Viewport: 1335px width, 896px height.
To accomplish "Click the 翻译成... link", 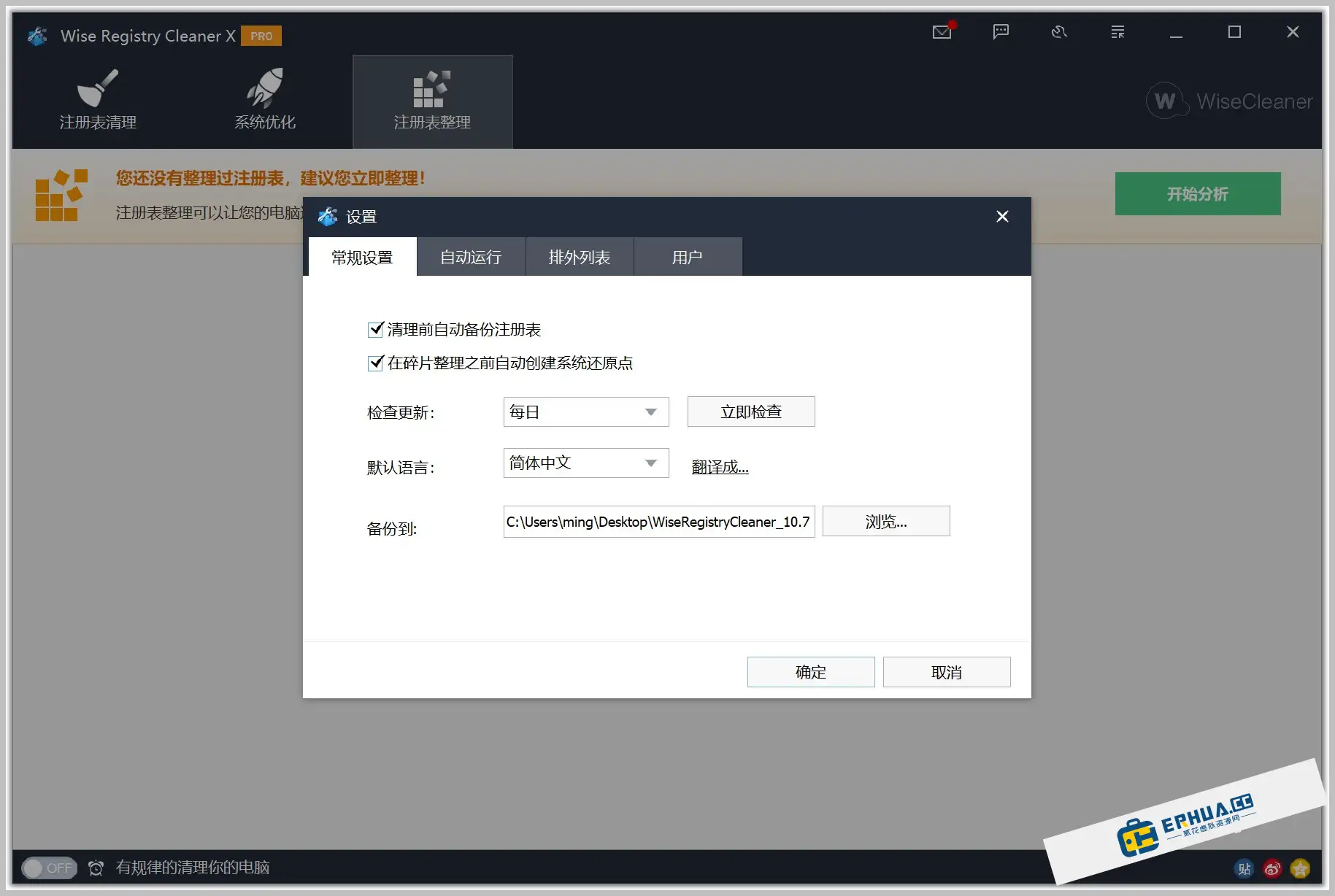I will coord(720,467).
